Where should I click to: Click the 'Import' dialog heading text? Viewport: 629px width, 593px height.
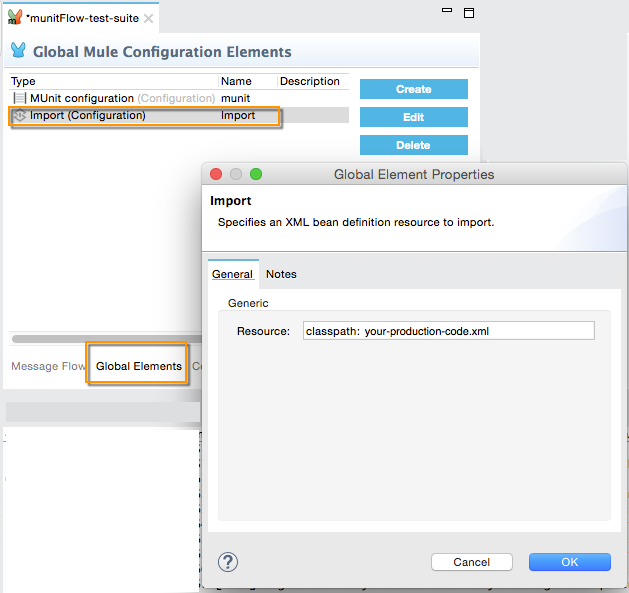[x=231, y=201]
